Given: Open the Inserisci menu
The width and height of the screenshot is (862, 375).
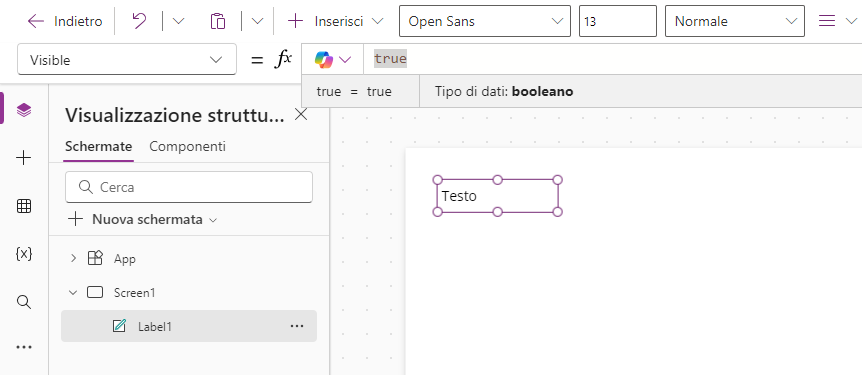Looking at the screenshot, I should 335,21.
